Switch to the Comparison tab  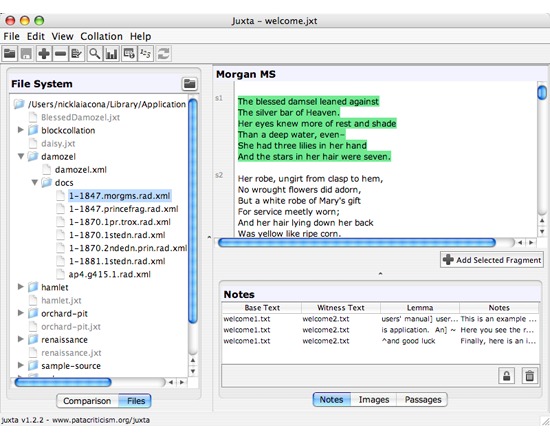tap(87, 401)
